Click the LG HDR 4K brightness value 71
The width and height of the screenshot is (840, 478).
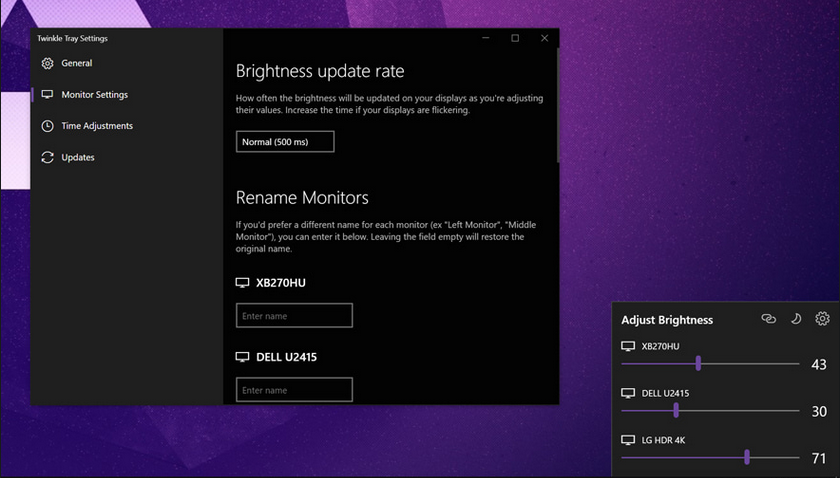[x=819, y=458]
